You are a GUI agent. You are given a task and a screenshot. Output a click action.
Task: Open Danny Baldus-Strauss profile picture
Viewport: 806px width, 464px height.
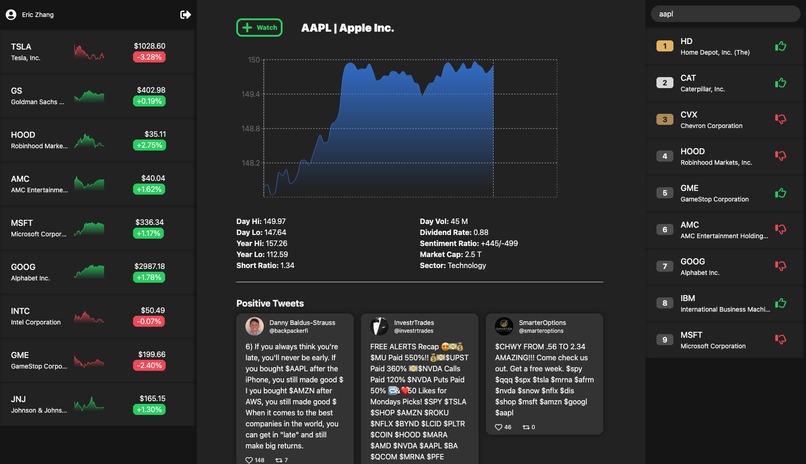coord(254,326)
